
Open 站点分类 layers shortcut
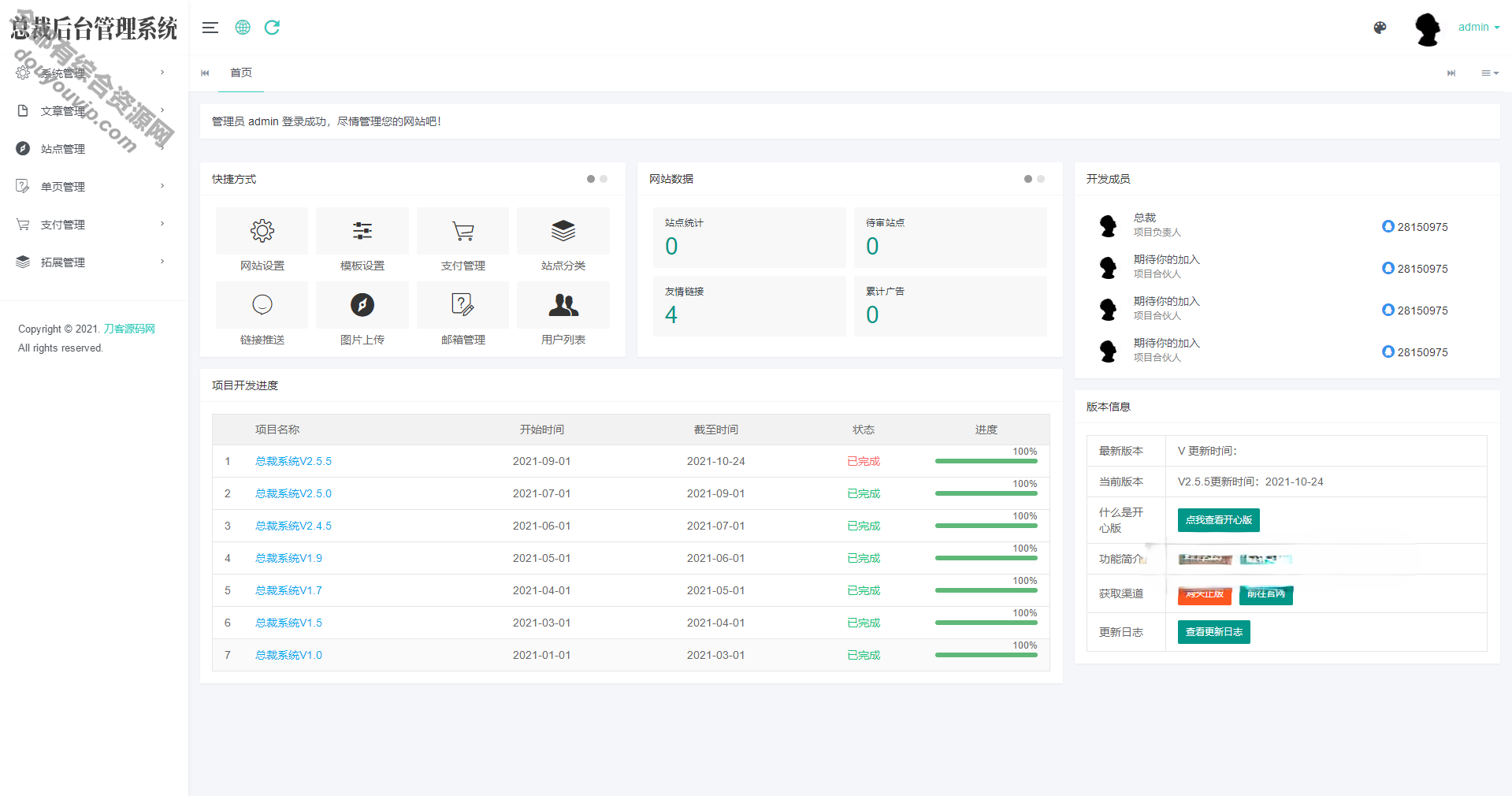563,231
